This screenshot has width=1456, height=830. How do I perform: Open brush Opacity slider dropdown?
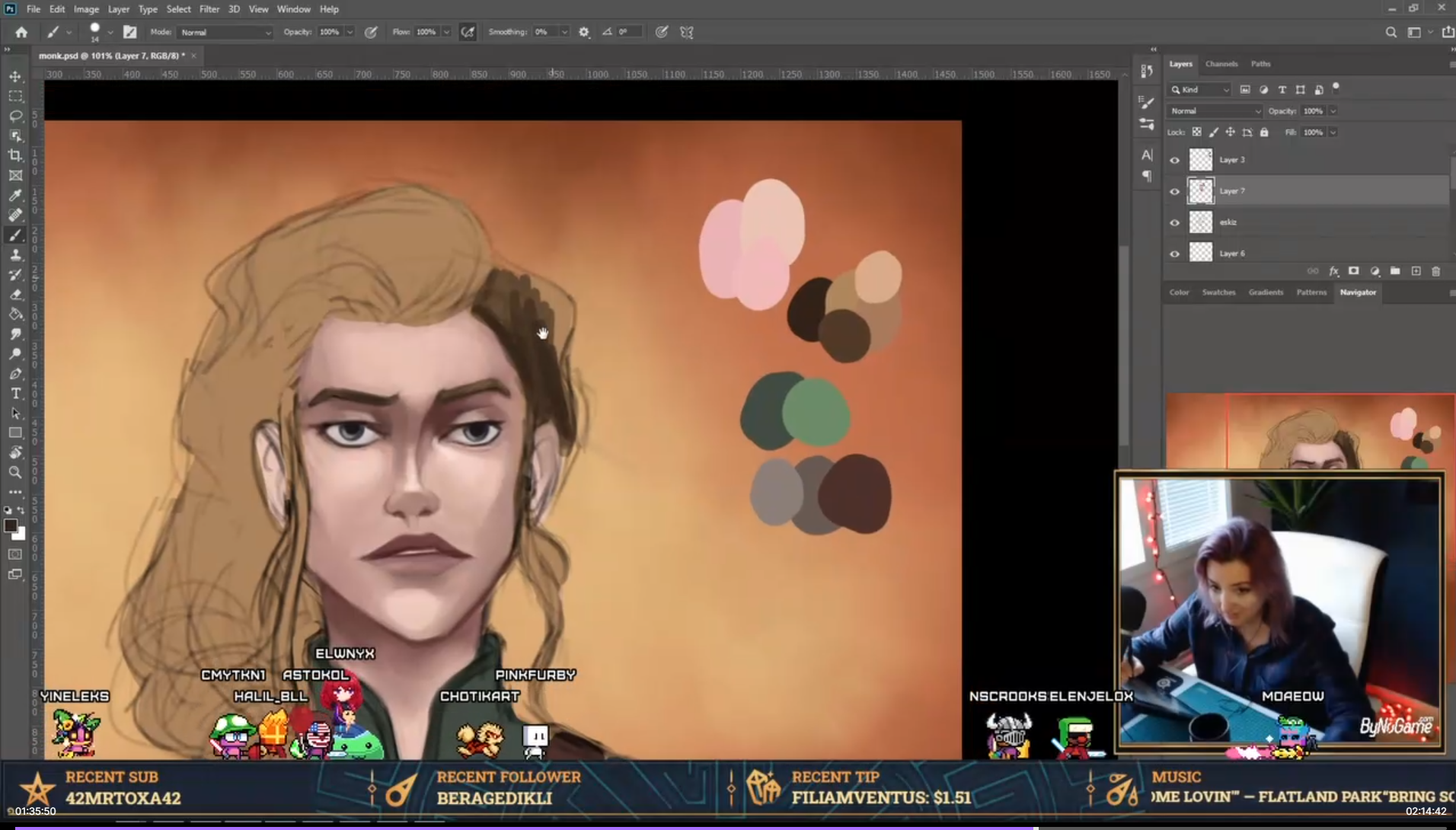(350, 33)
